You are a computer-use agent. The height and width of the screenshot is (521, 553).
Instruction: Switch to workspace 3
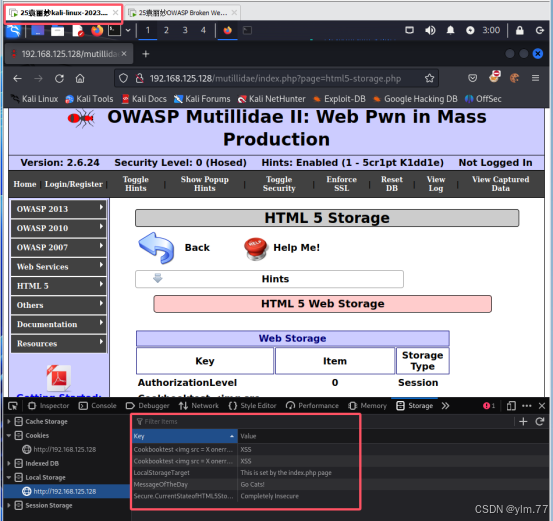[x=185, y=30]
